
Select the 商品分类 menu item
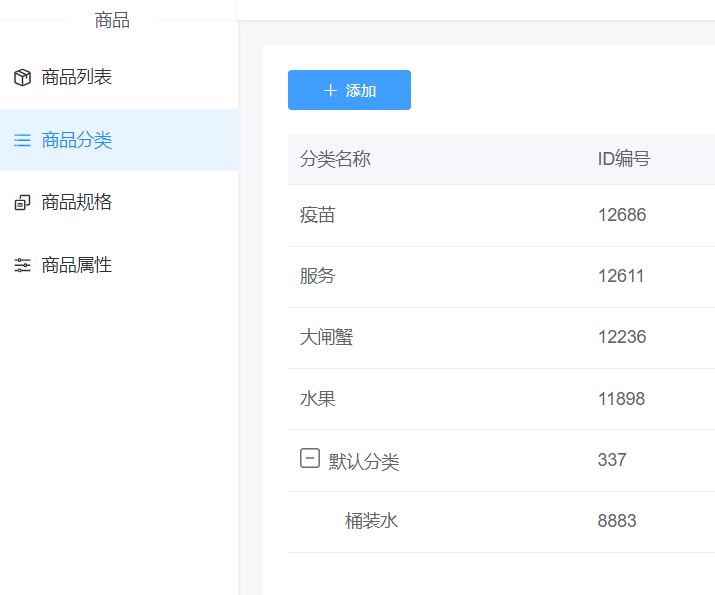point(77,140)
